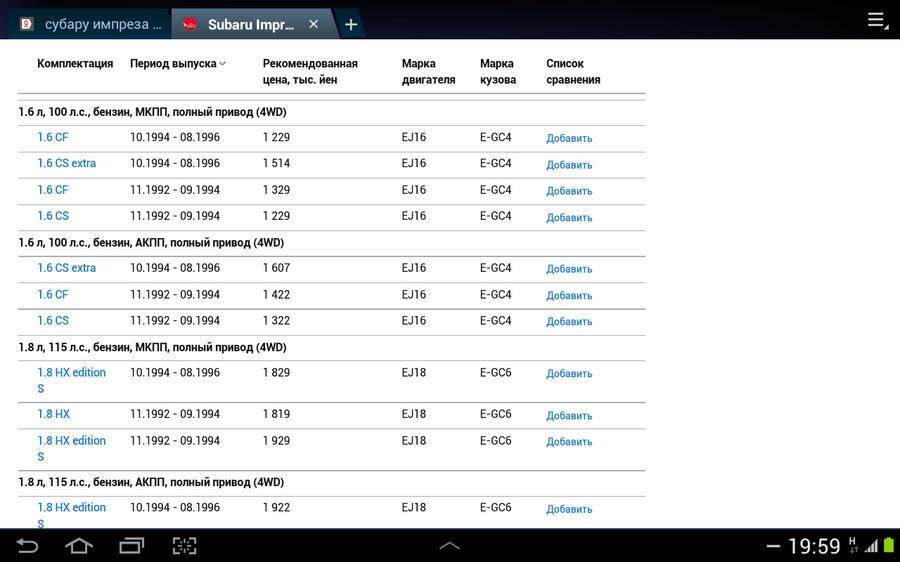The image size is (900, 562).
Task: Open 1.6 CS trim priced 1 322
Action: [53, 320]
